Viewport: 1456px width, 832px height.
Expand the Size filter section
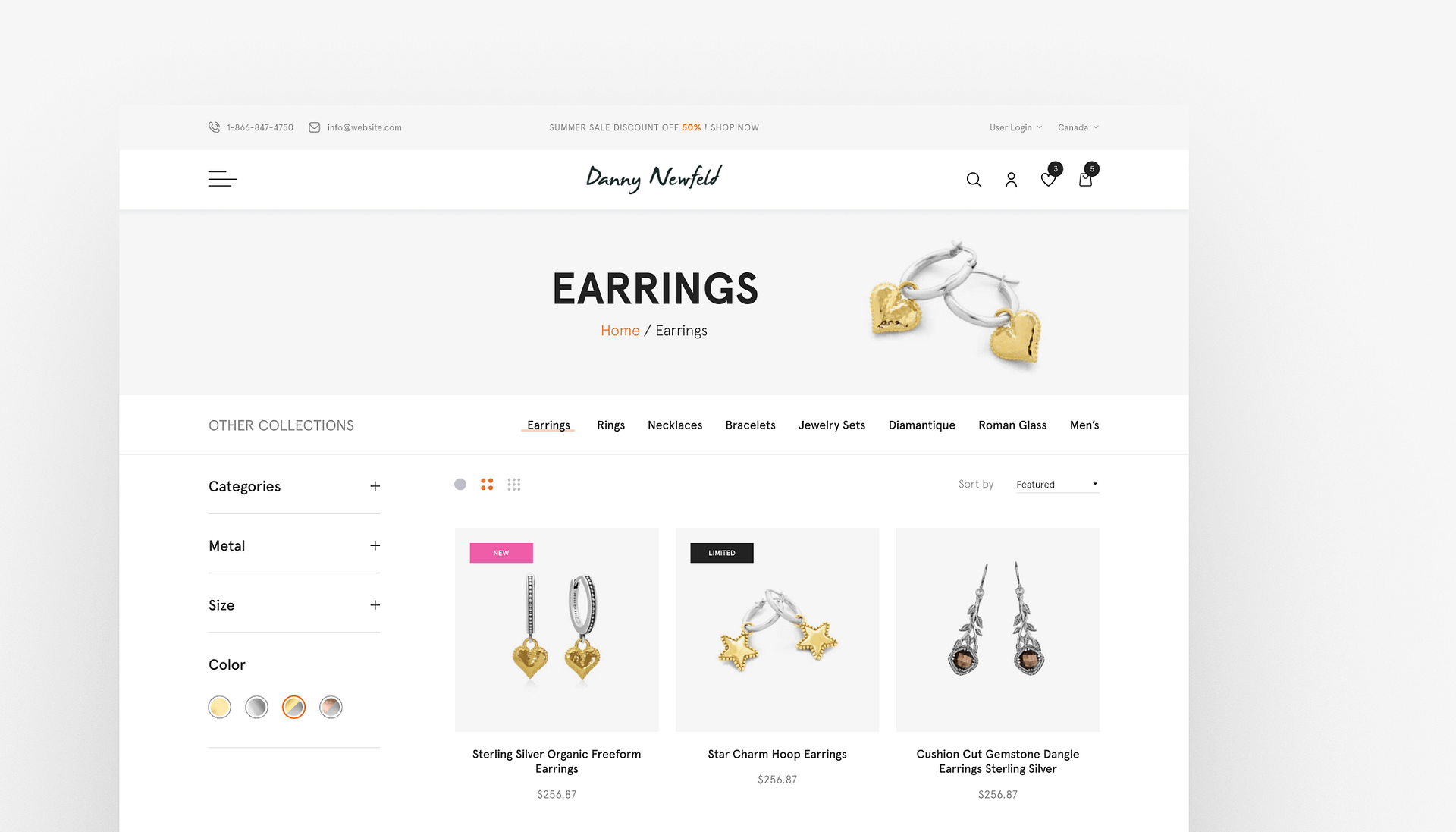click(375, 604)
